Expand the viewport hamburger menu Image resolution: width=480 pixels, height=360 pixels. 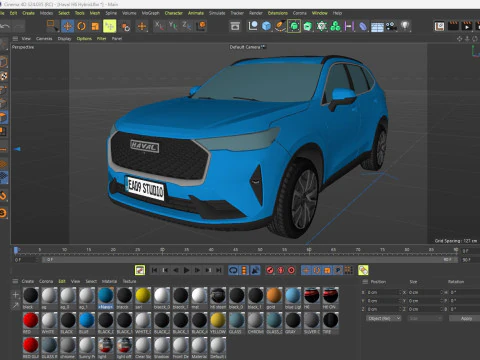point(15,39)
